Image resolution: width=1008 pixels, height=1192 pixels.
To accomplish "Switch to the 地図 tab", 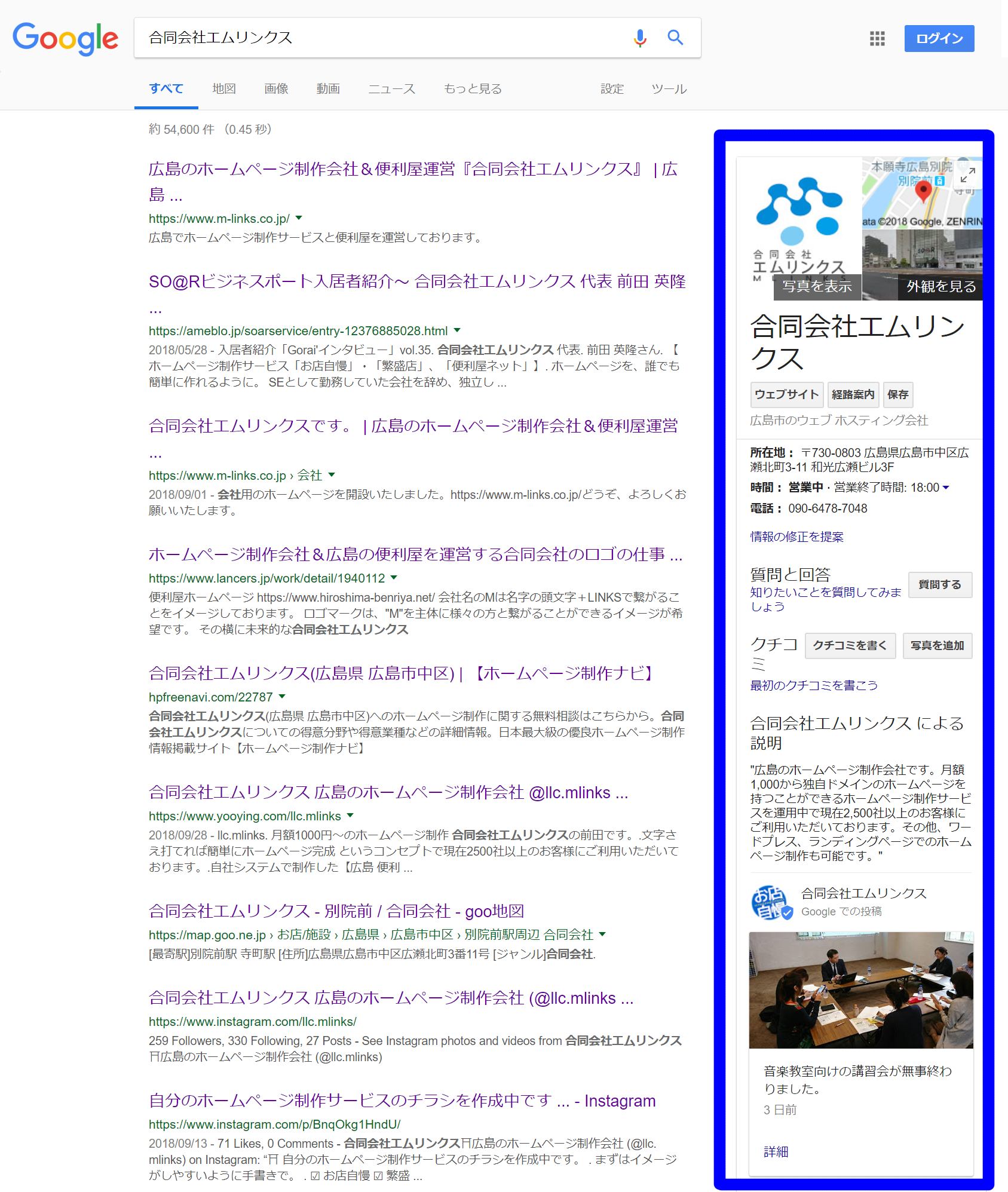I will (224, 89).
